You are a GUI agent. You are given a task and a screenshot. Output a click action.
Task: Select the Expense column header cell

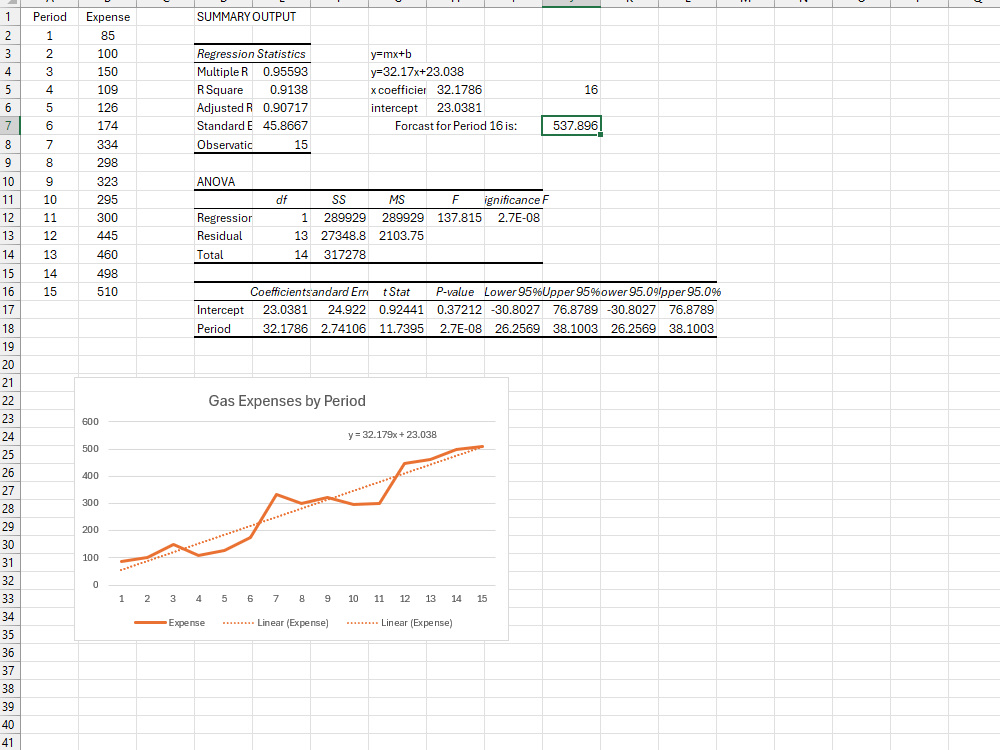click(108, 17)
